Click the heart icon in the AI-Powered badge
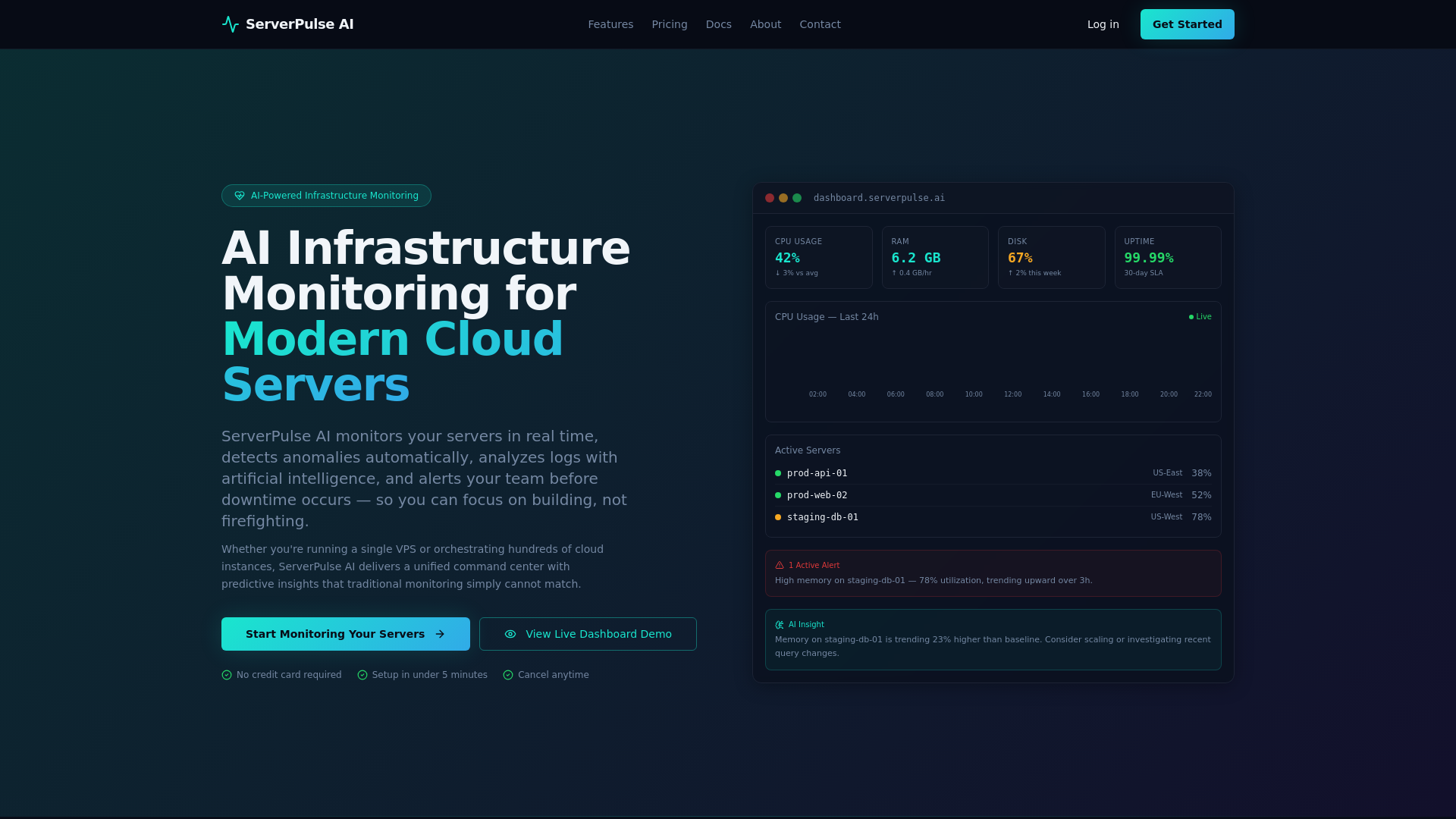This screenshot has height=819, width=1456. [240, 196]
